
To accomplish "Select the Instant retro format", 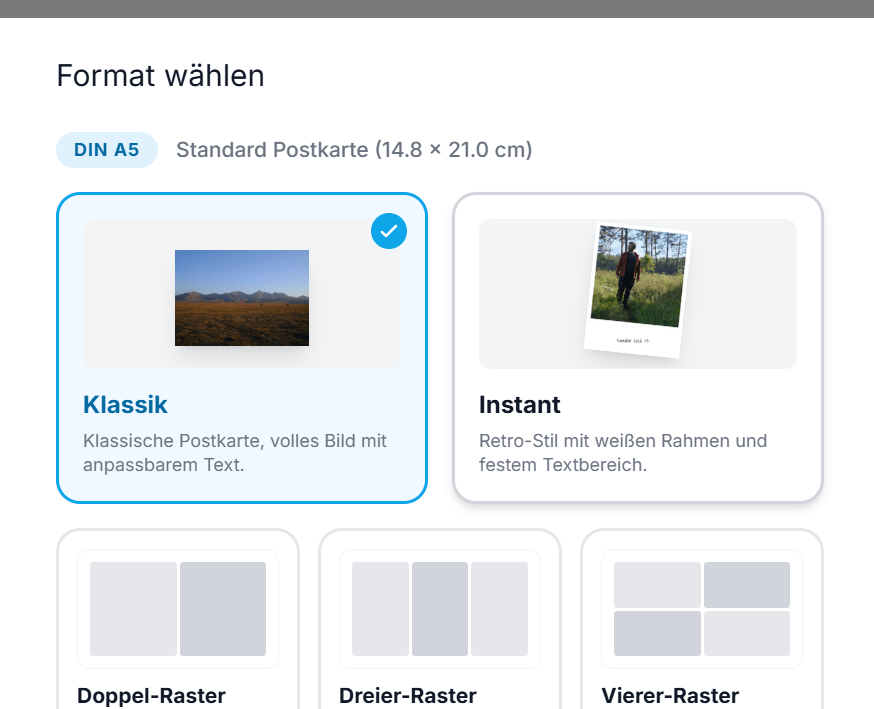I will [x=637, y=346].
